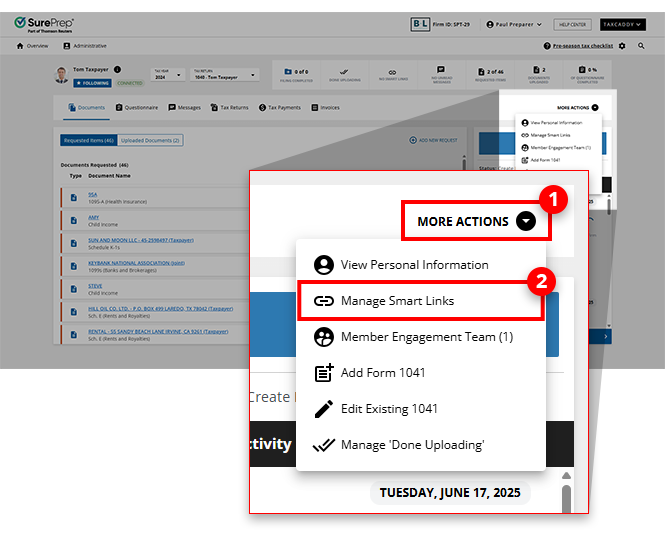Click the scroll-up arrow in enlarged callout

click(566, 475)
